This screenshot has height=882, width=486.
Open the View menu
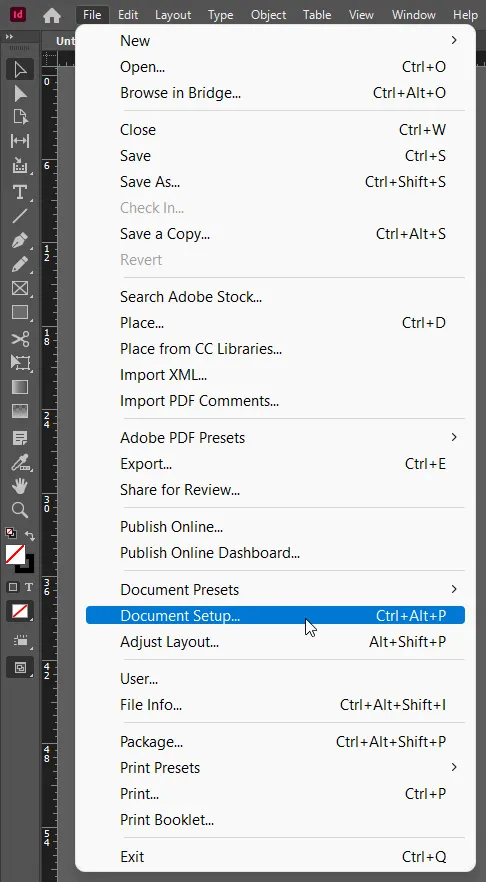pyautogui.click(x=361, y=15)
